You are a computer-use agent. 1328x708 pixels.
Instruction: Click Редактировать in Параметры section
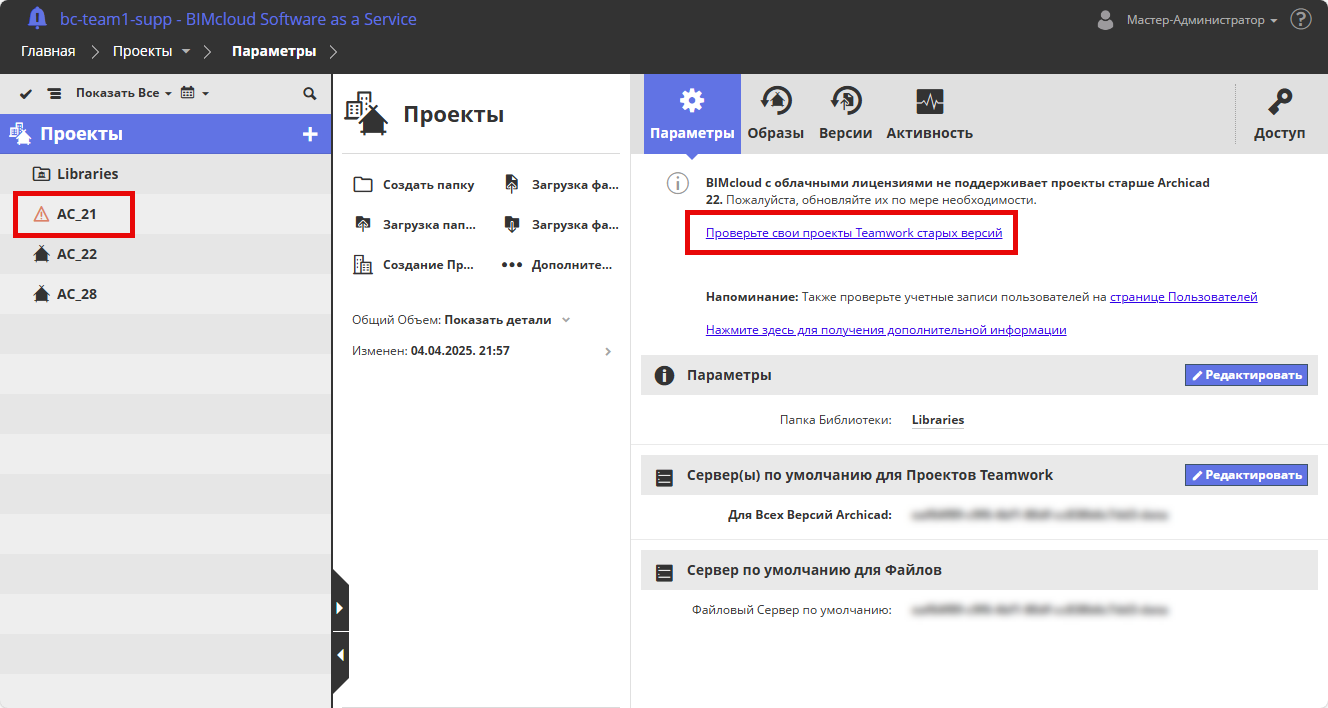click(1246, 375)
